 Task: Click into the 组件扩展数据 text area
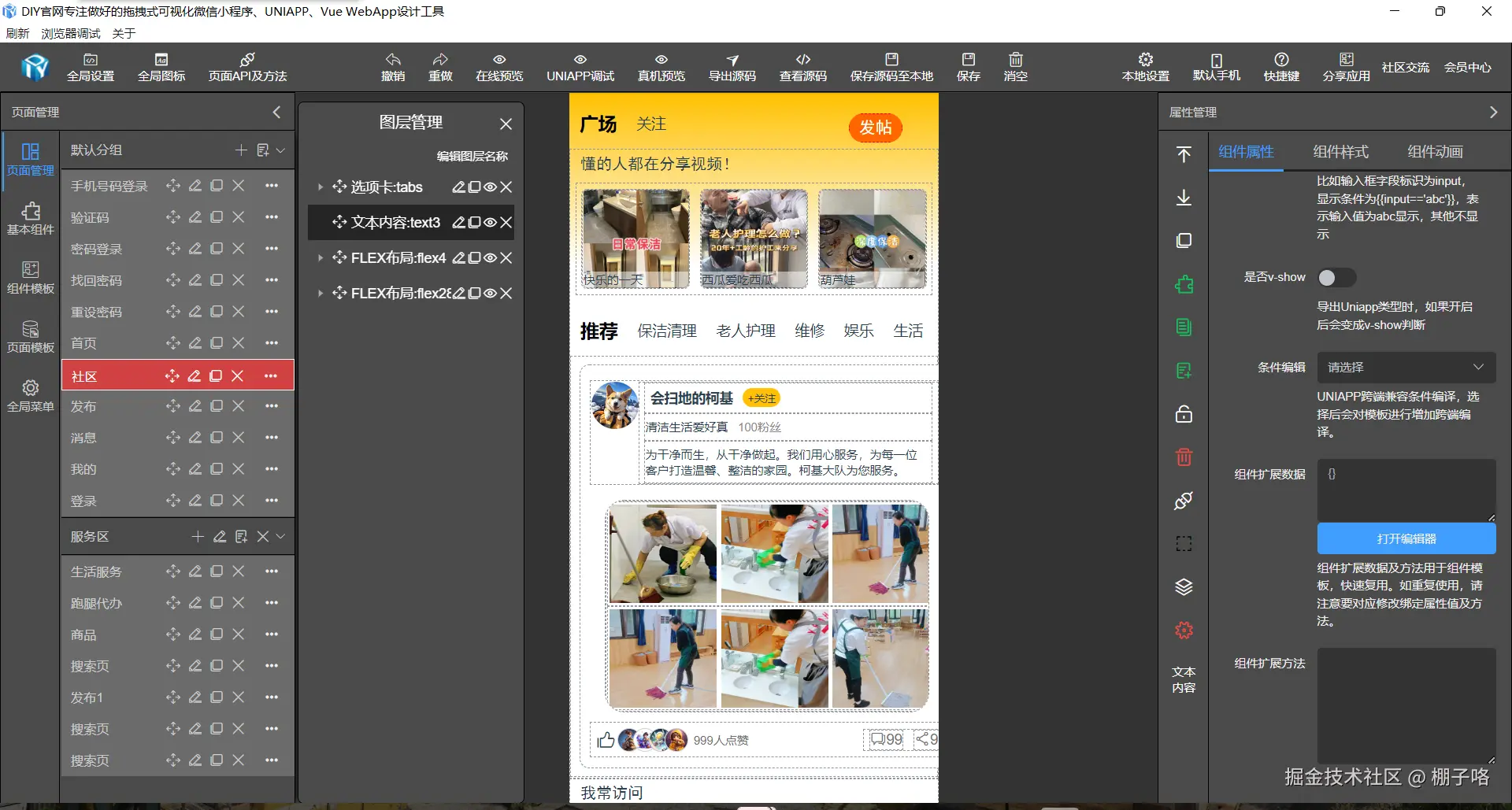[x=1406, y=490]
